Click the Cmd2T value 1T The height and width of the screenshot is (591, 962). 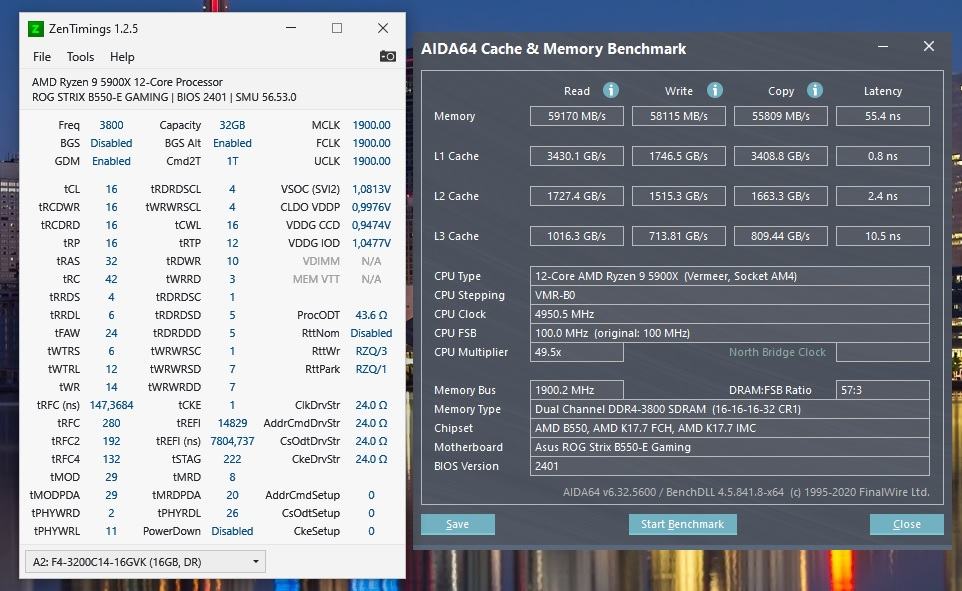pos(232,161)
